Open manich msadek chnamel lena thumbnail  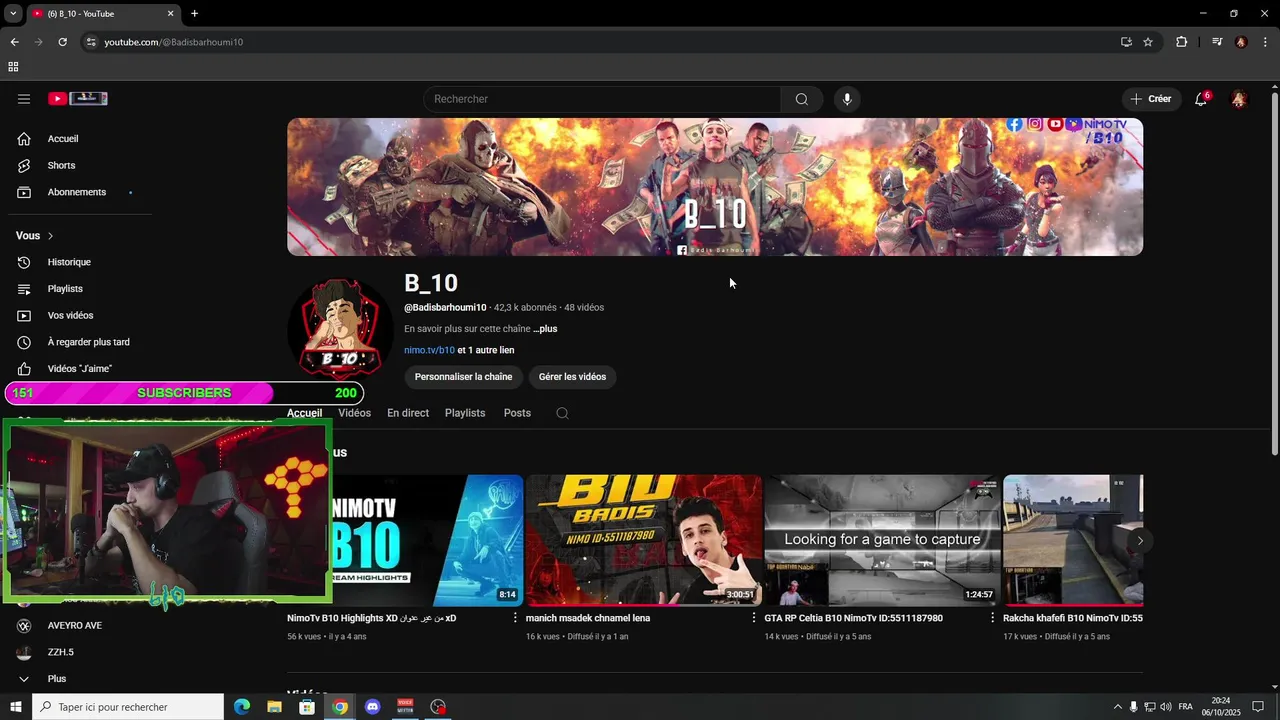click(x=644, y=540)
